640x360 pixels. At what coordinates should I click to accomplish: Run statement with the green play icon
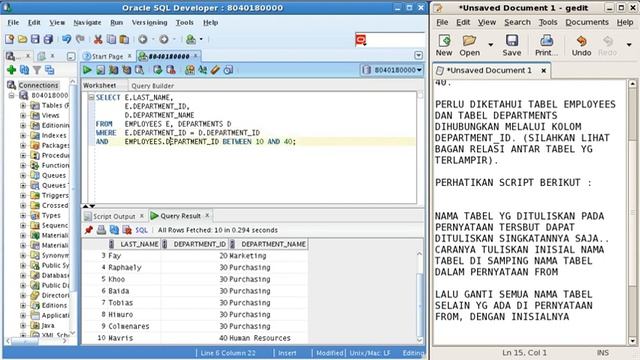87,70
